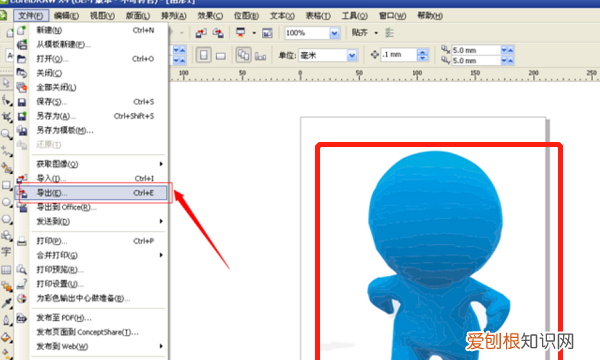Toggle apply layout to all pages

pyautogui.click(x=243, y=55)
